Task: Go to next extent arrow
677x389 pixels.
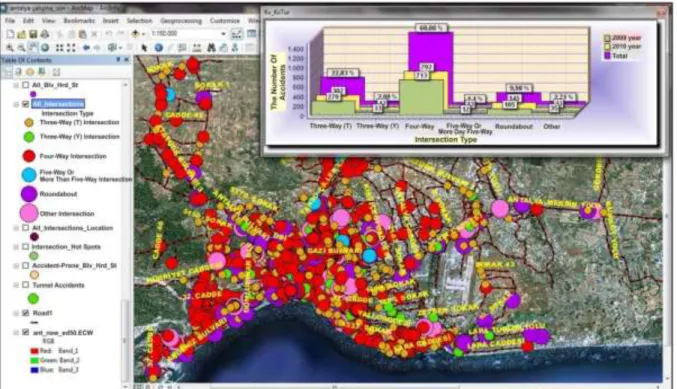Action: pos(98,47)
